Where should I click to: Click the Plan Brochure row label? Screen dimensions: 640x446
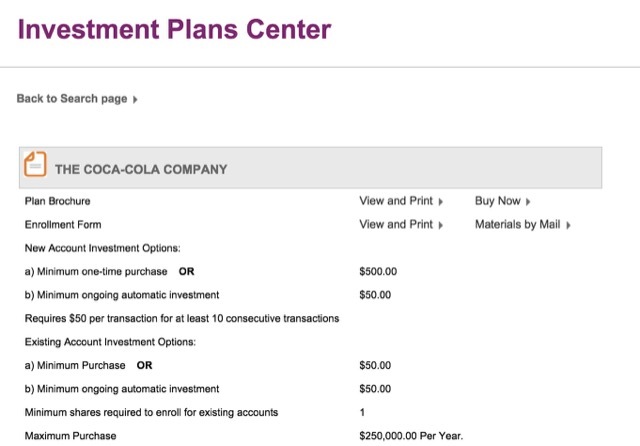(58, 201)
